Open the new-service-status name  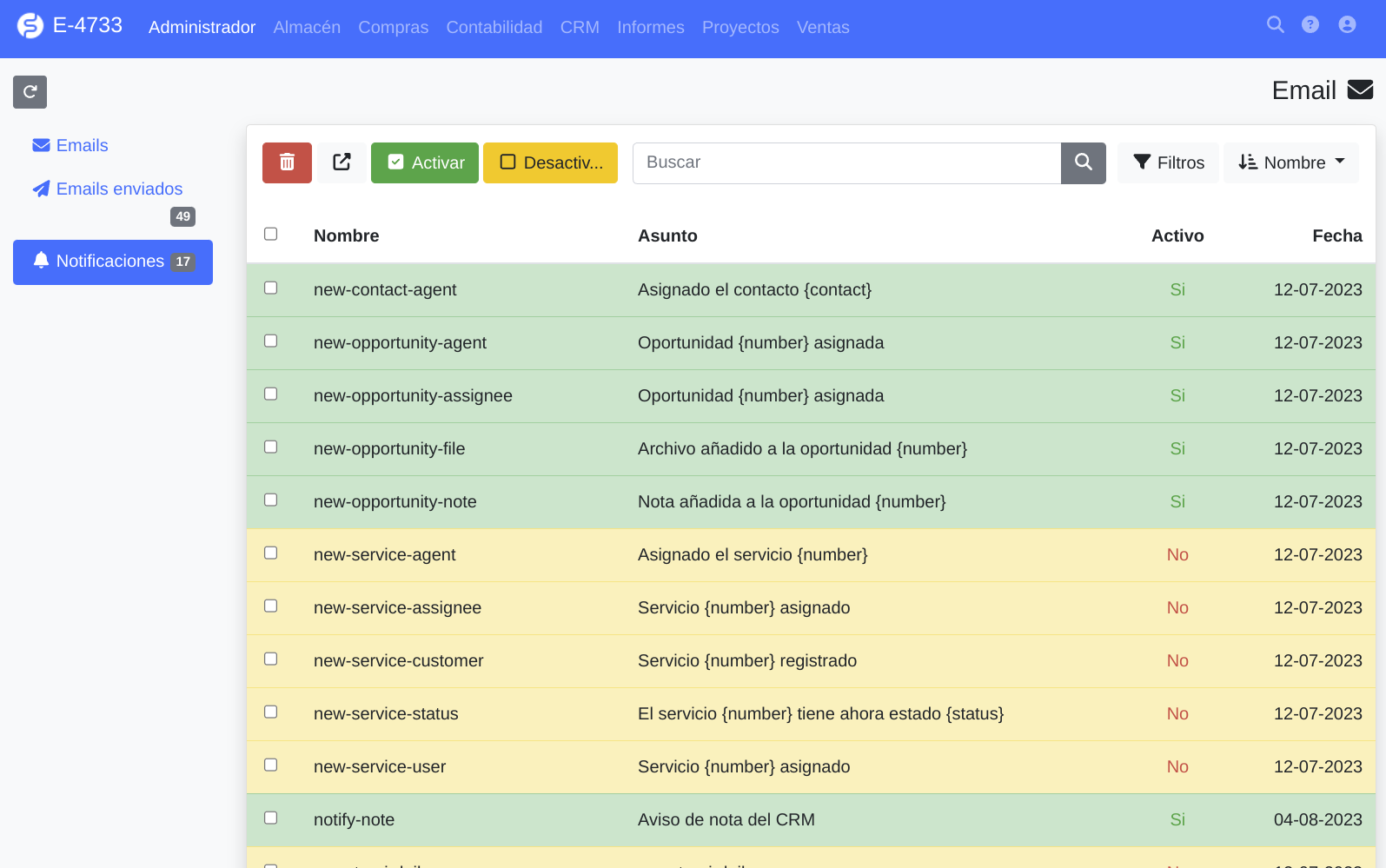pyautogui.click(x=386, y=713)
